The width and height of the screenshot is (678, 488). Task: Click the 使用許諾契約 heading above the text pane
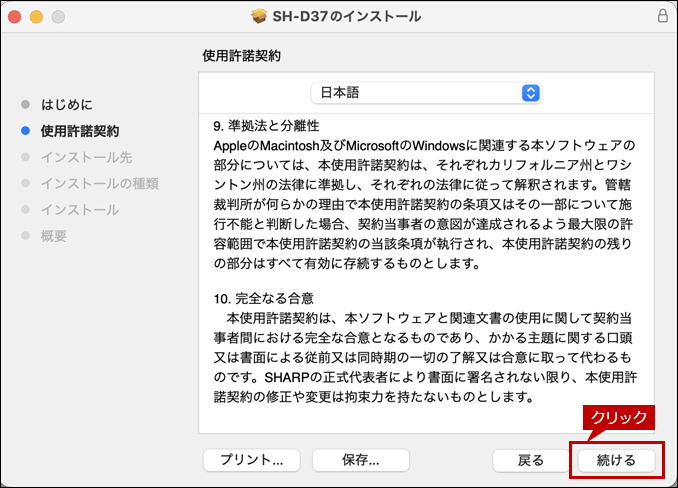pyautogui.click(x=242, y=56)
